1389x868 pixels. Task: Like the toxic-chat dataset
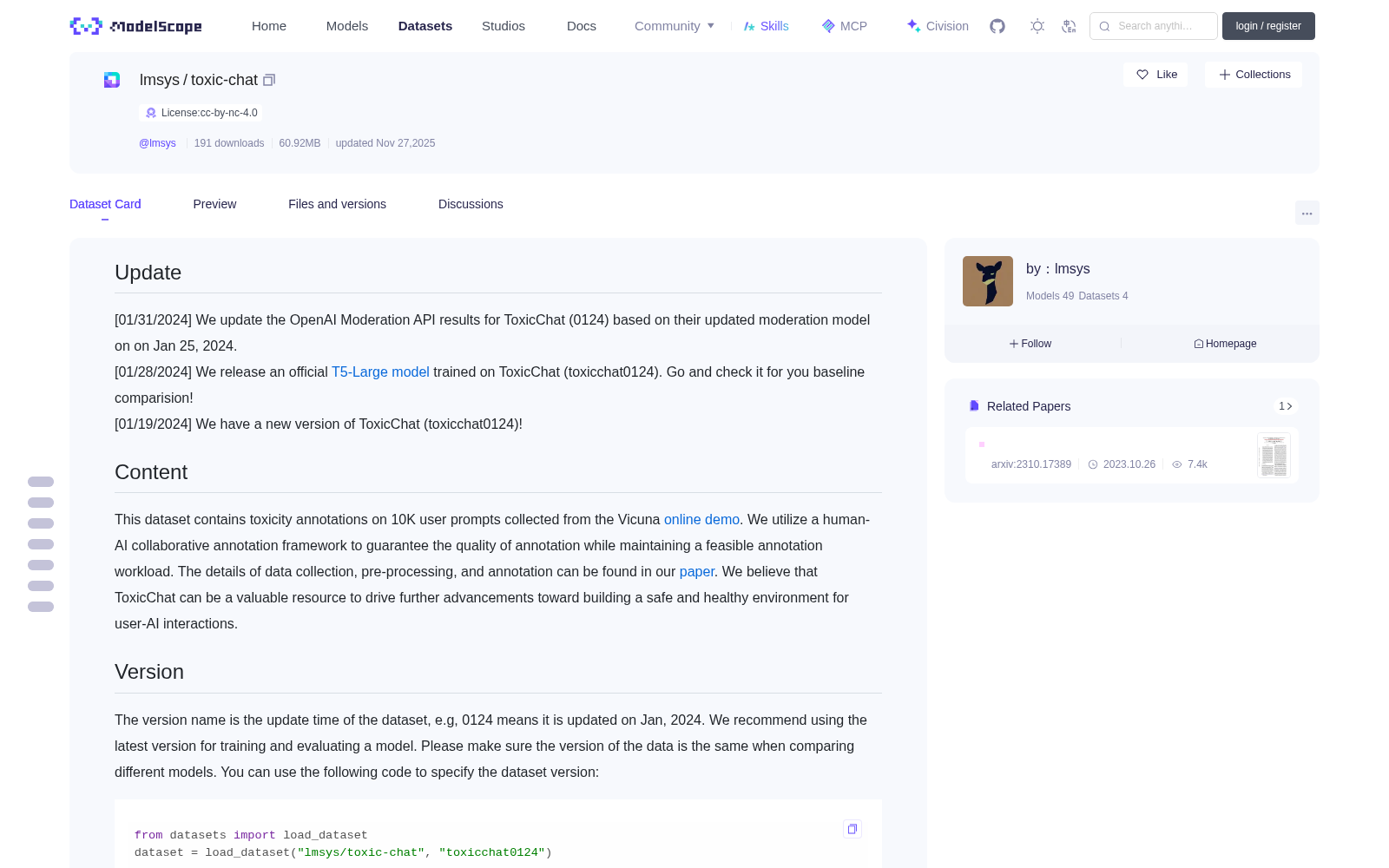pyautogui.click(x=1156, y=75)
